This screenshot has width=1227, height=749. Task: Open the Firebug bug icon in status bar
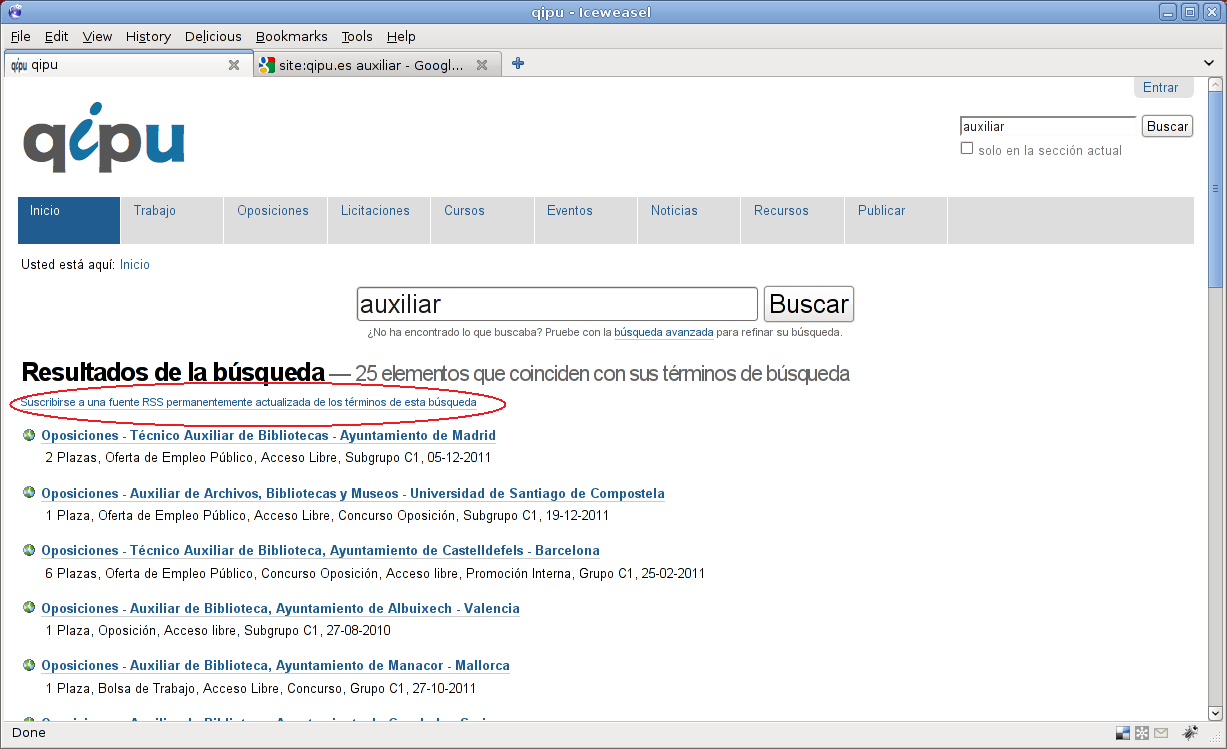tap(1190, 733)
